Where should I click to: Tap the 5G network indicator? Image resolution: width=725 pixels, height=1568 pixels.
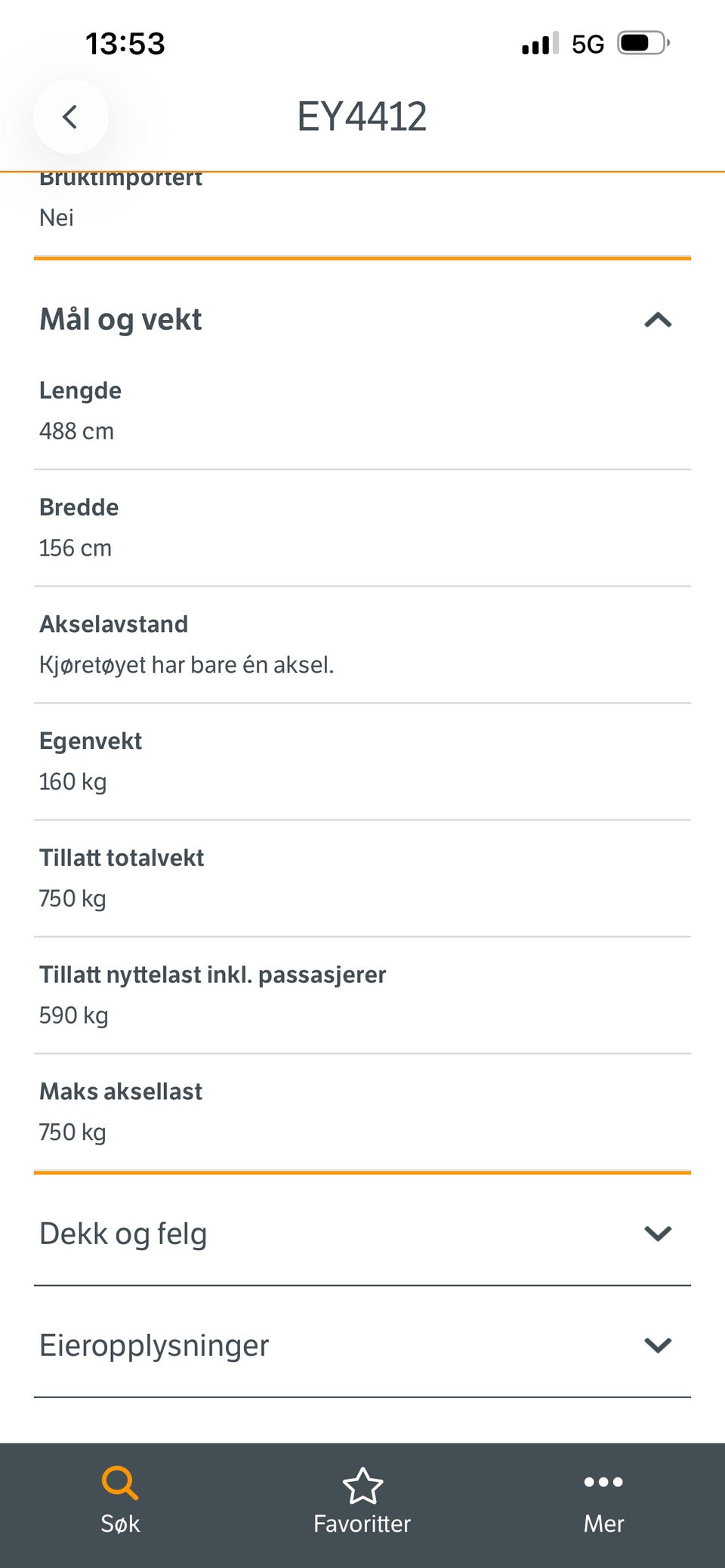click(x=588, y=44)
